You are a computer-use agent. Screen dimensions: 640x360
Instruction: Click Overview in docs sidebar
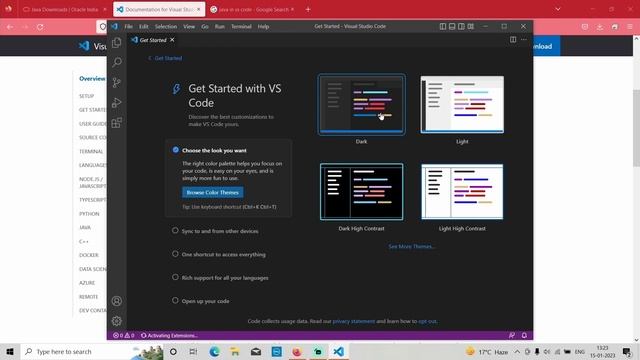(x=92, y=78)
